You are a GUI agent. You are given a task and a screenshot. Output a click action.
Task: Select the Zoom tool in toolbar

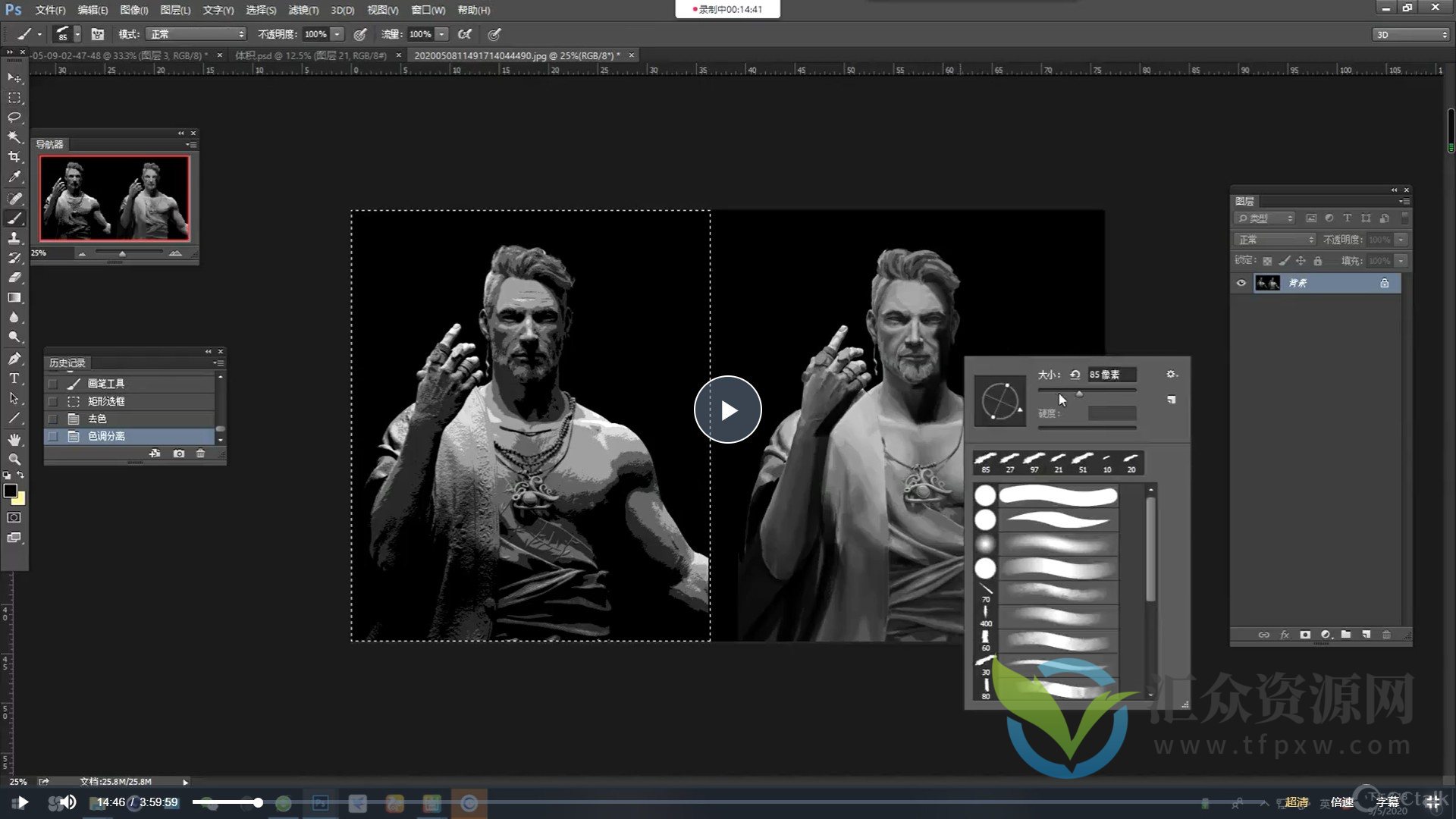click(14, 459)
